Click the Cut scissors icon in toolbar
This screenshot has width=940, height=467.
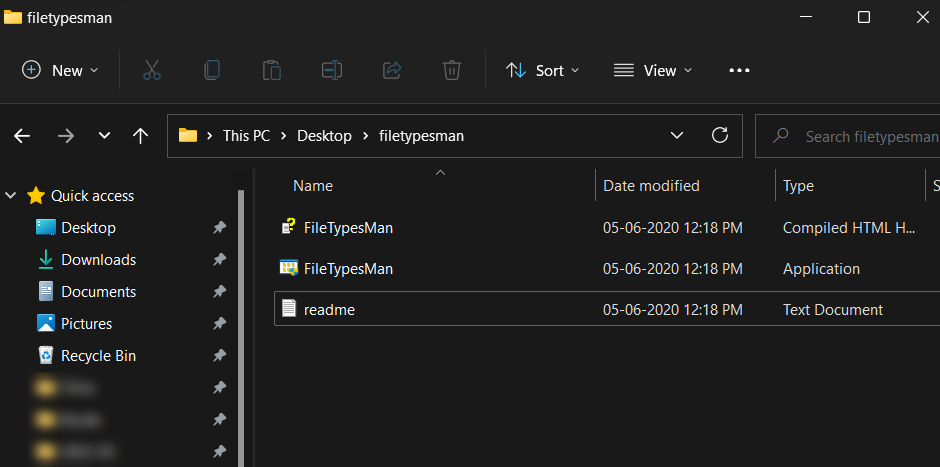coord(152,70)
